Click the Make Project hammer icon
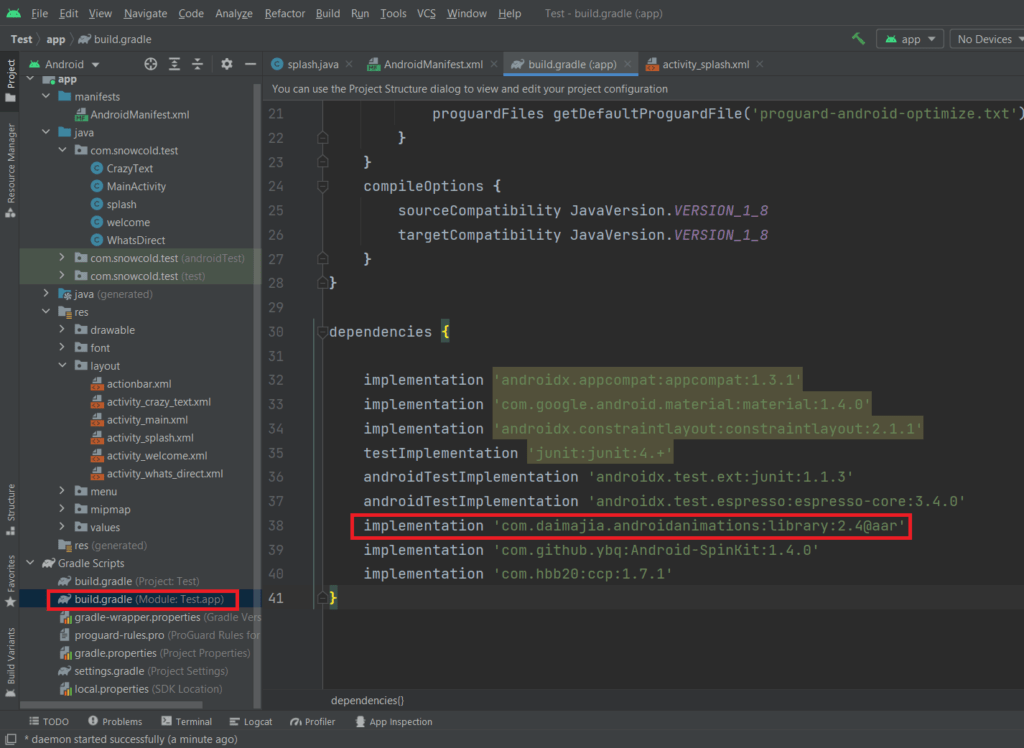This screenshot has height=748, width=1024. click(x=858, y=39)
